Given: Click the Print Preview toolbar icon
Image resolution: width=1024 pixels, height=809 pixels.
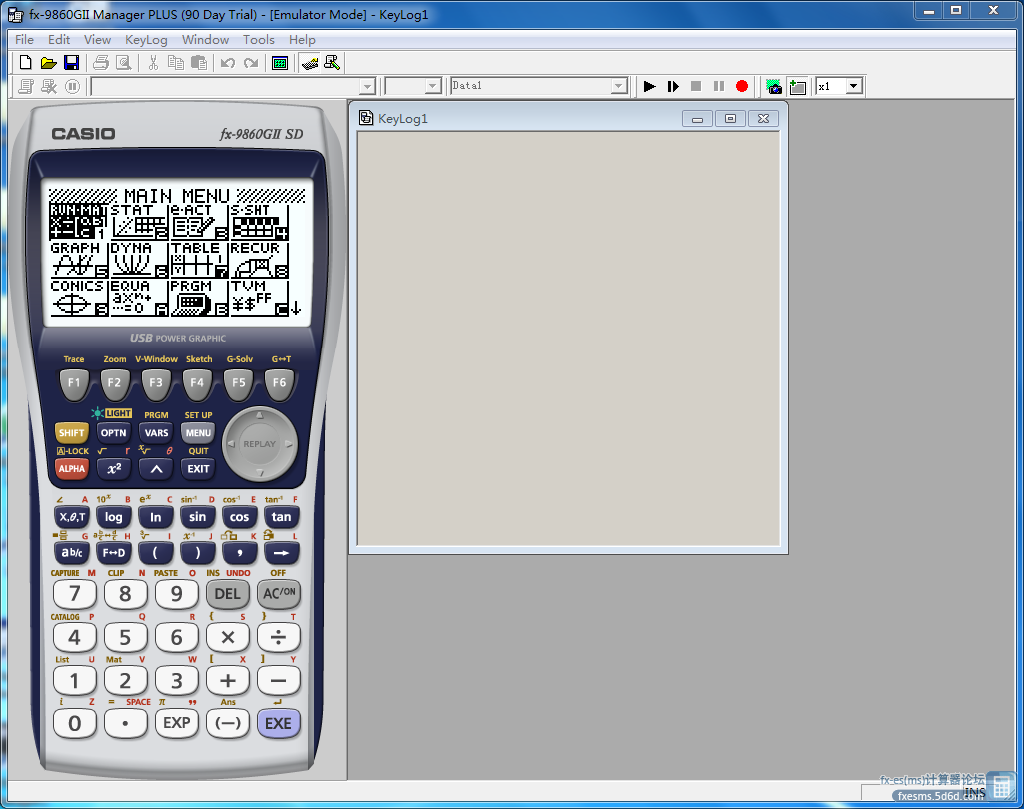Looking at the screenshot, I should click(x=123, y=63).
